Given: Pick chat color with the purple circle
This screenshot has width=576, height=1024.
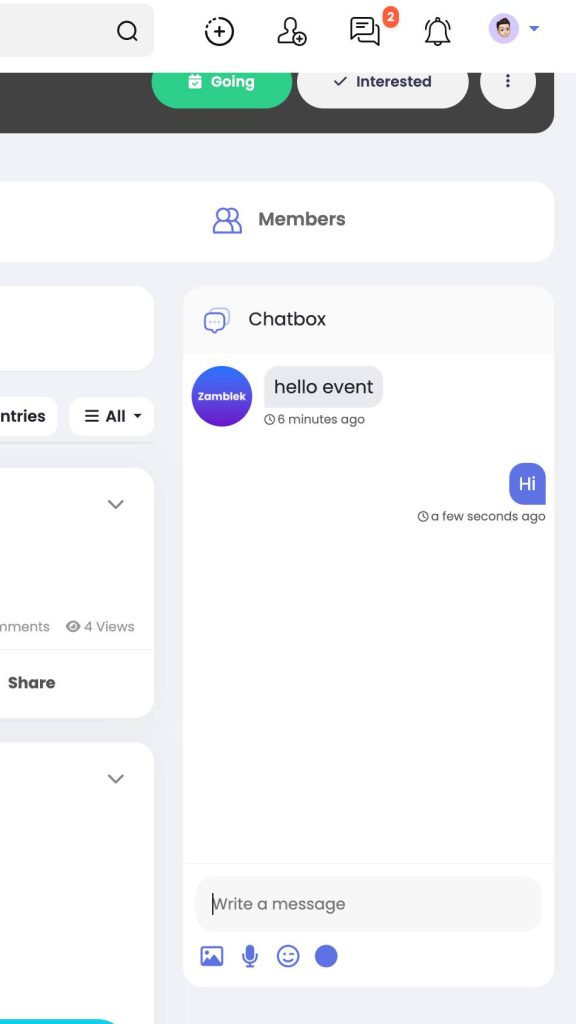Looking at the screenshot, I should (x=327, y=956).
